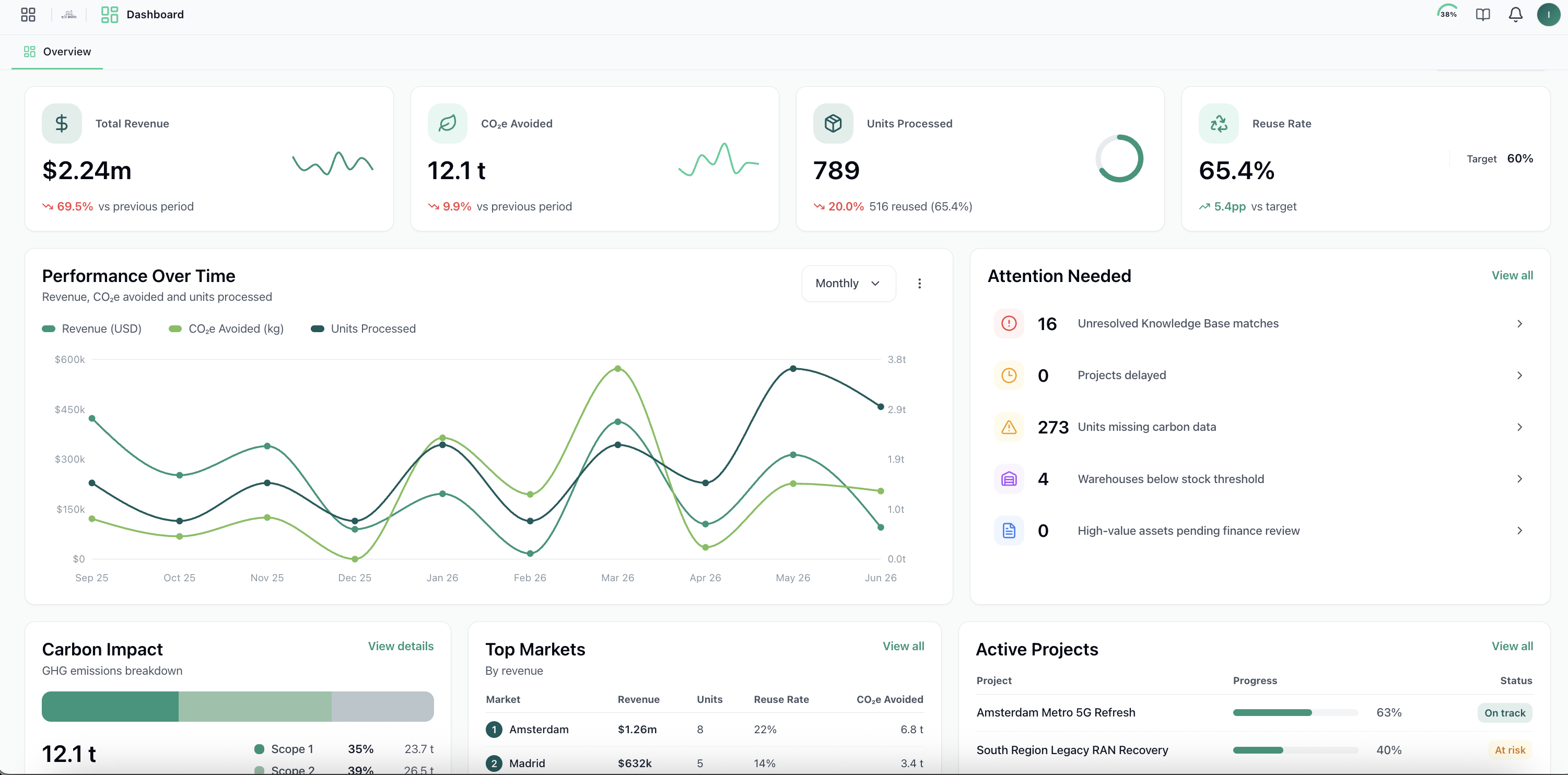
Task: Click the Overview tab grid icon
Action: pyautogui.click(x=29, y=52)
